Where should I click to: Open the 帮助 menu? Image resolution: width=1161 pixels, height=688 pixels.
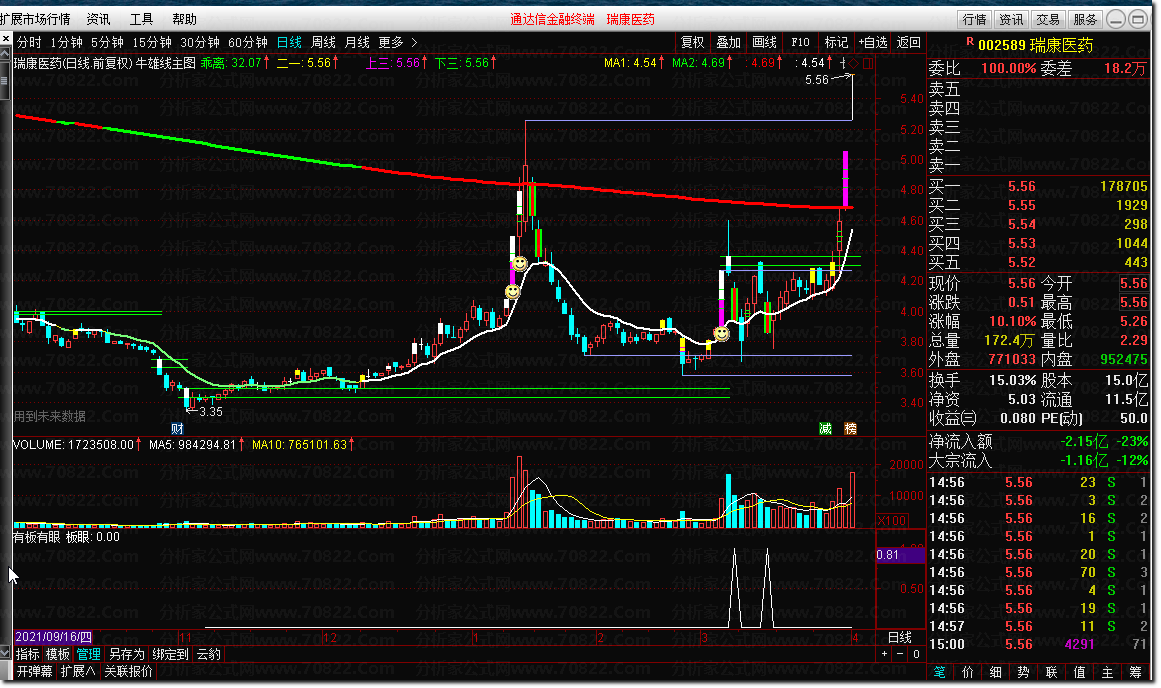[184, 19]
